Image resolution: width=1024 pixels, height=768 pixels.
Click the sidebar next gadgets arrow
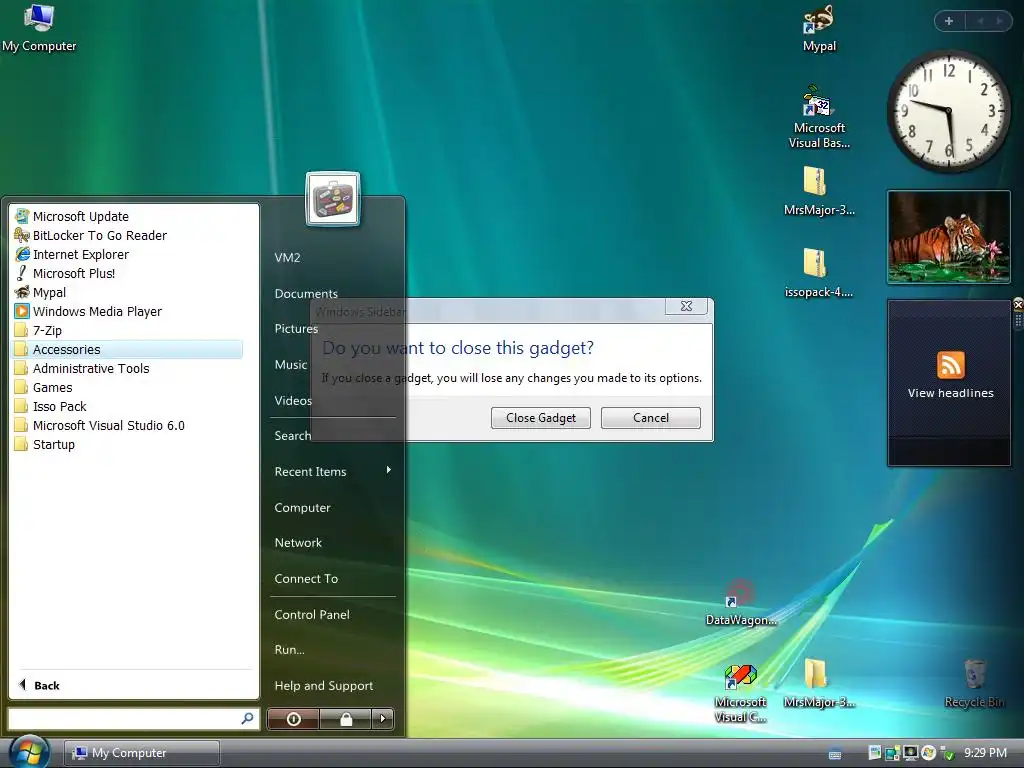point(999,21)
